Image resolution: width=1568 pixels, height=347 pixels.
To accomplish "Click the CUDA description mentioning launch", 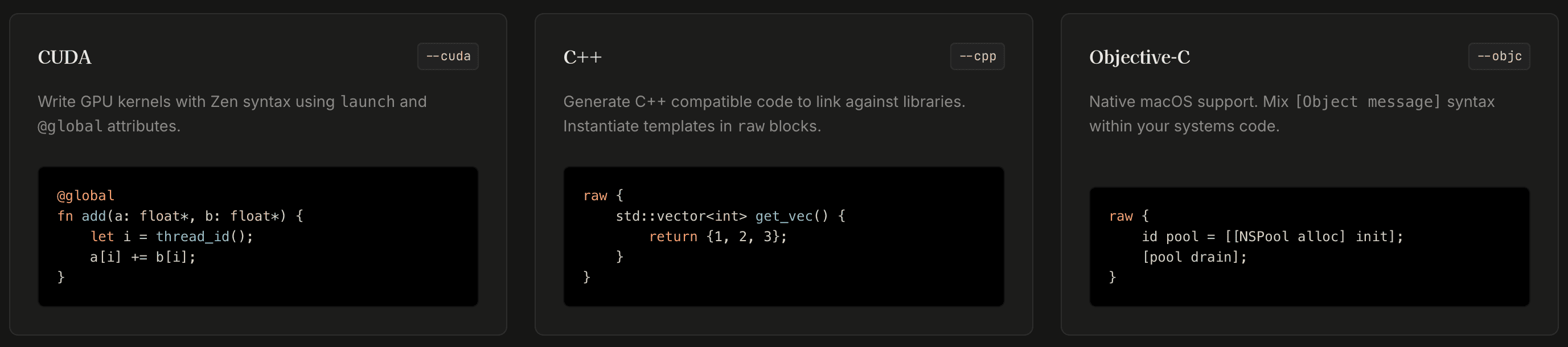I will (232, 114).
